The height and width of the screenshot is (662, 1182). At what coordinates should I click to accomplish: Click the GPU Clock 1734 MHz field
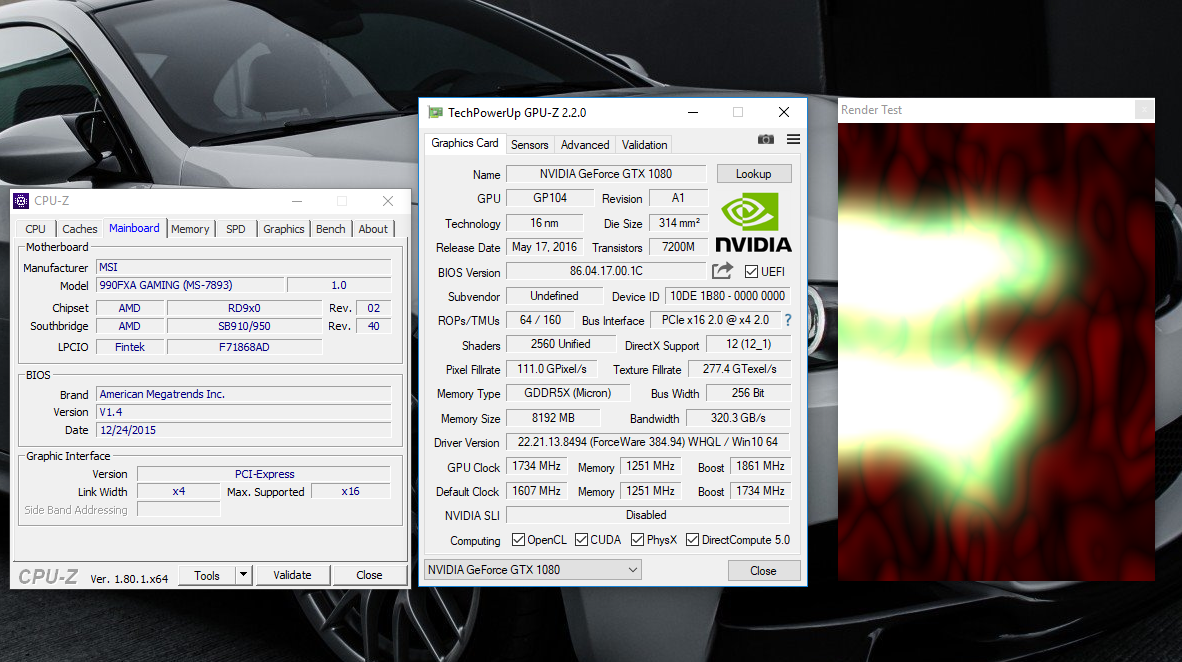click(536, 466)
